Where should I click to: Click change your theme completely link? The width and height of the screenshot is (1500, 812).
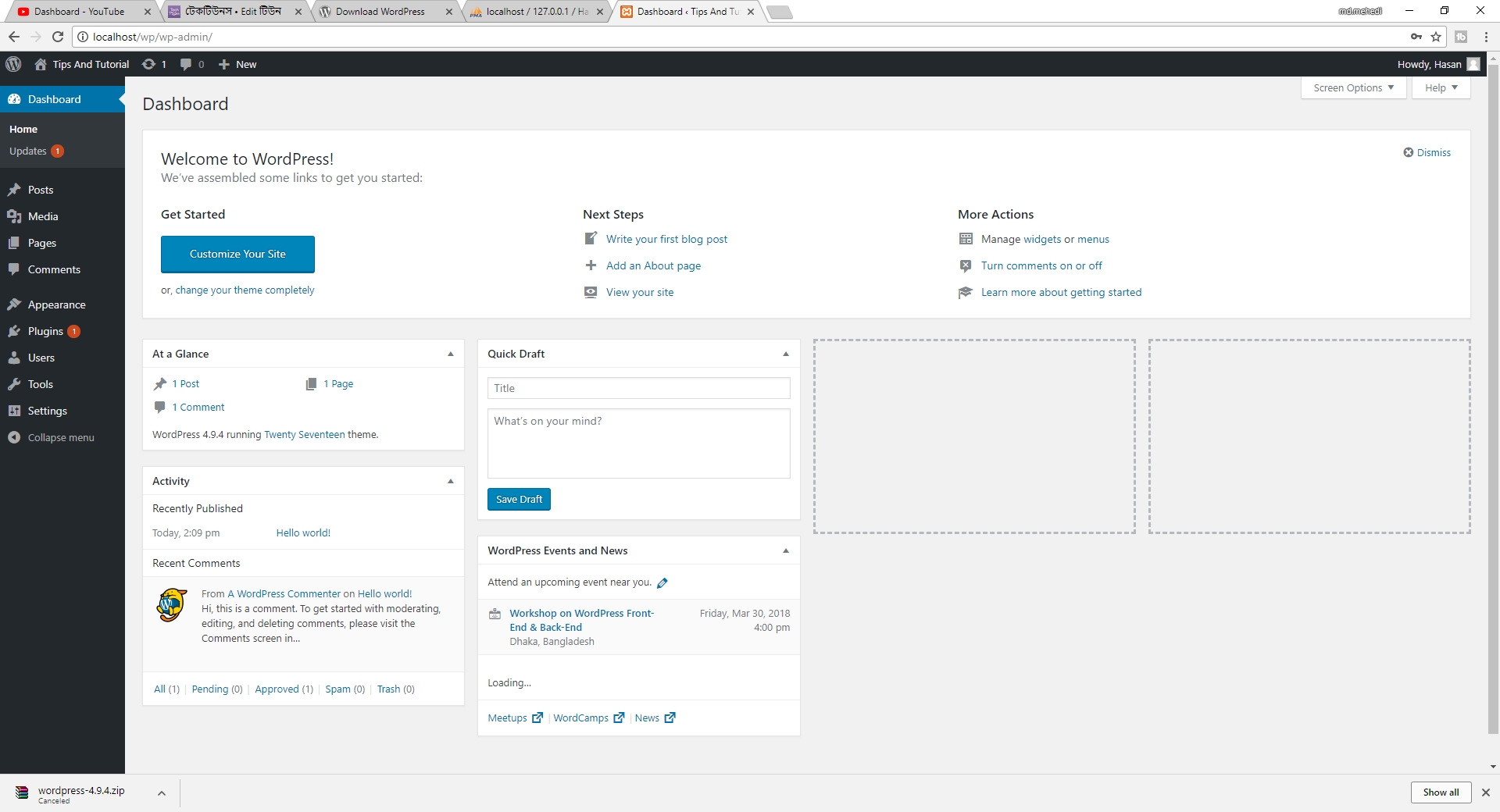pyautogui.click(x=245, y=290)
